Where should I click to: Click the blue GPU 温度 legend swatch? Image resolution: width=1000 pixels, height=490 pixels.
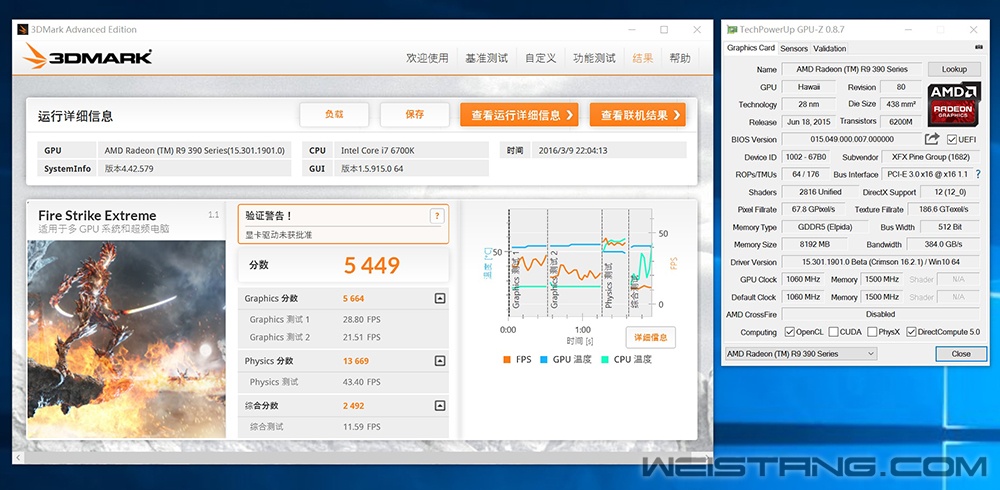543,360
